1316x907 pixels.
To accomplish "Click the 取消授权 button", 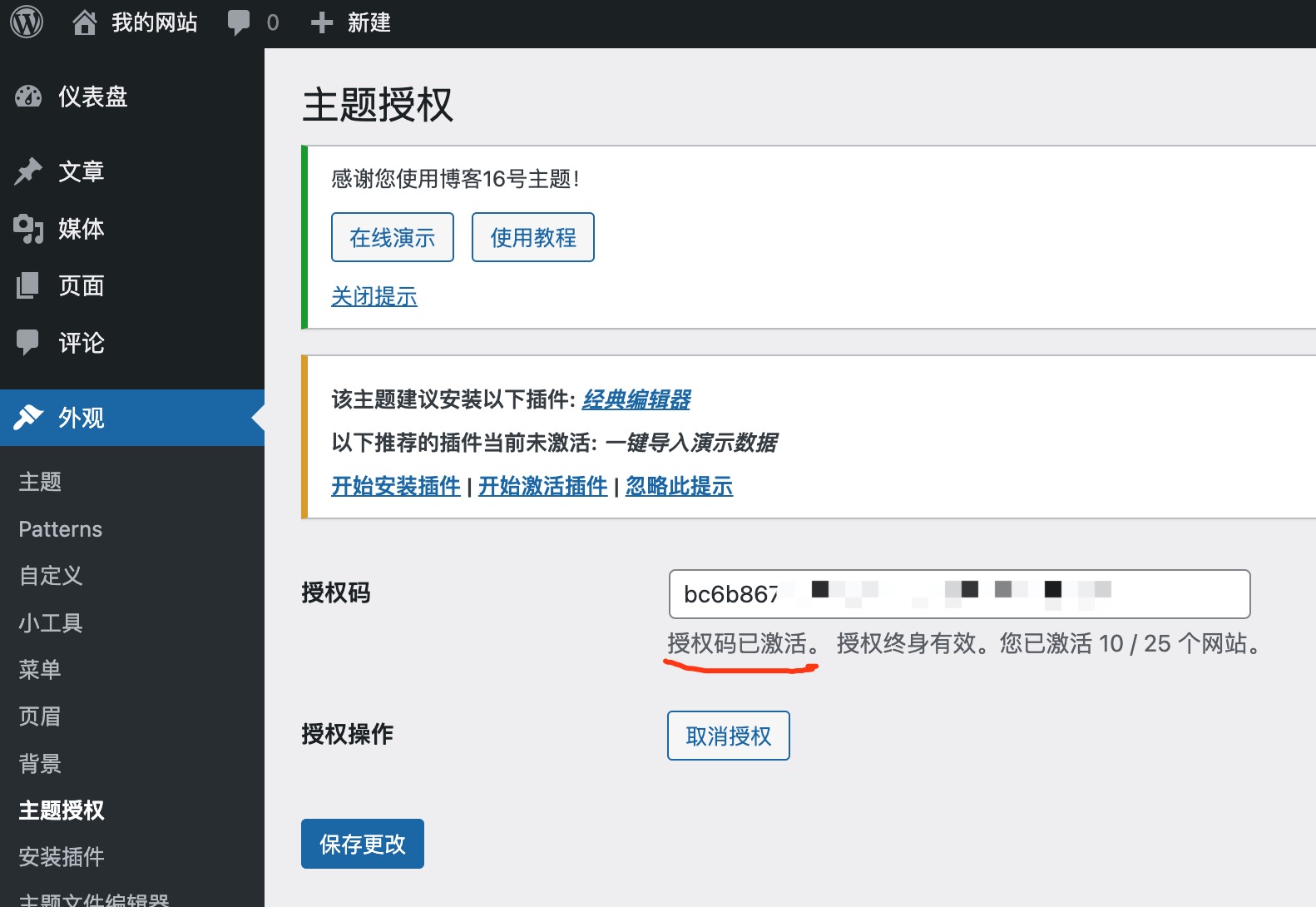I will coord(729,736).
